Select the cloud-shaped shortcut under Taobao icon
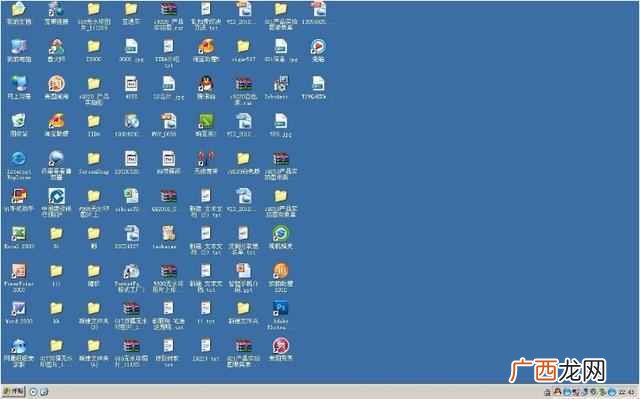This screenshot has height=399, width=640. 56,159
